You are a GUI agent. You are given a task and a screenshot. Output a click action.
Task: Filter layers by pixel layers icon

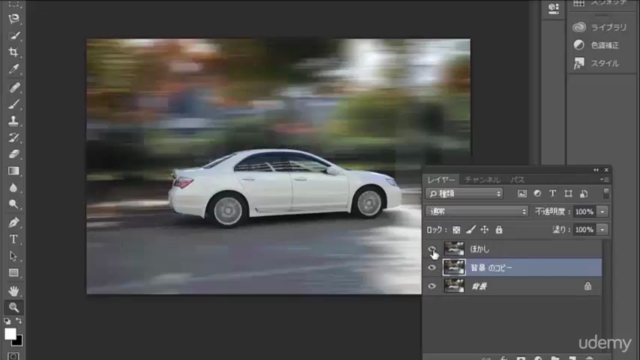pos(522,194)
